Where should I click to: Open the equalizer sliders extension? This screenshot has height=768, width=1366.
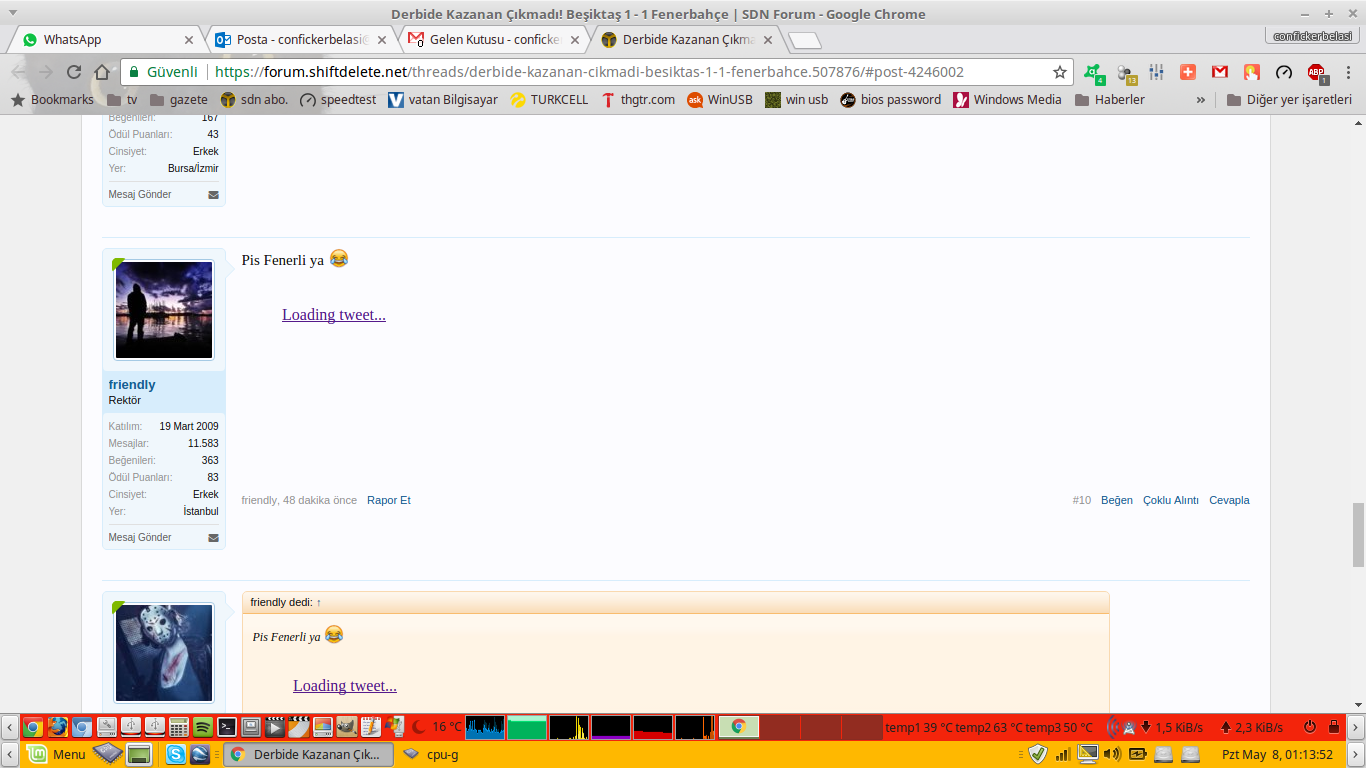pos(1157,72)
